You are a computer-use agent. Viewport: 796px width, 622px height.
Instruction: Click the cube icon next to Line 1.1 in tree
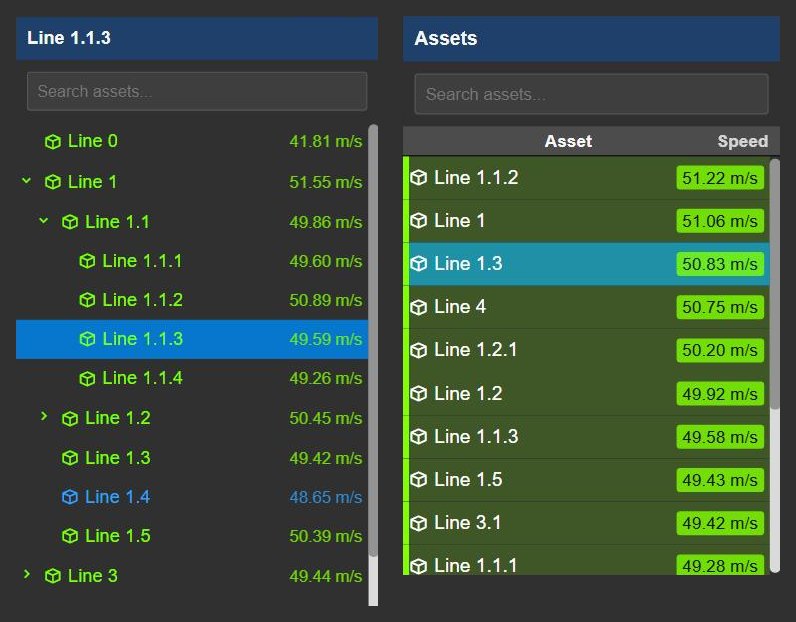pyautogui.click(x=70, y=222)
